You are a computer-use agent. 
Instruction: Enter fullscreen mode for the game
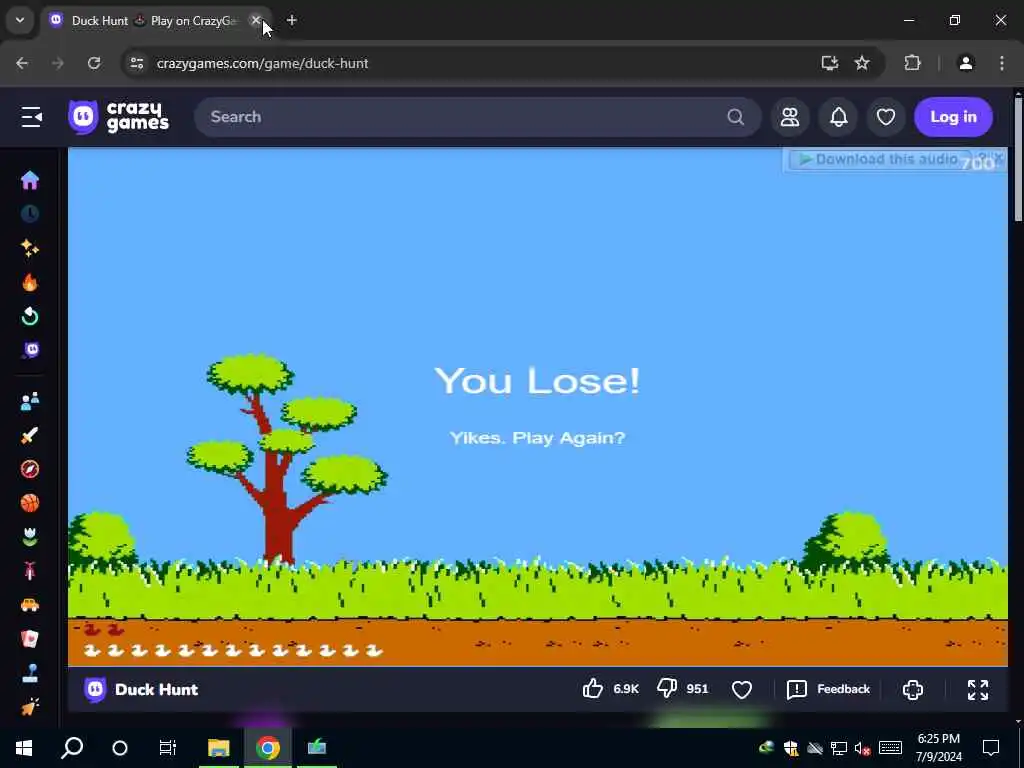pos(978,690)
